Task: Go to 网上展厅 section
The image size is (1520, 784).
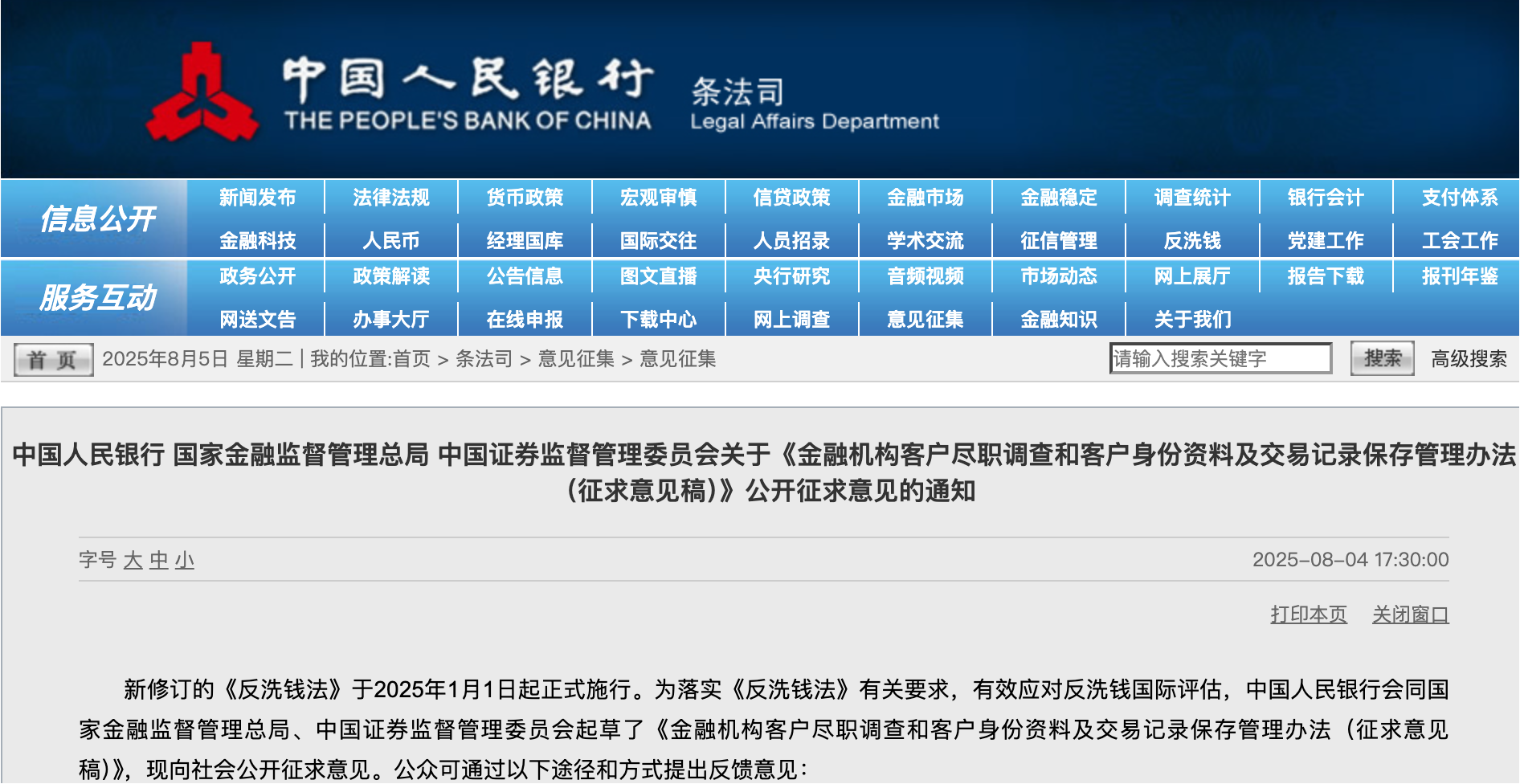Action: 1193,276
